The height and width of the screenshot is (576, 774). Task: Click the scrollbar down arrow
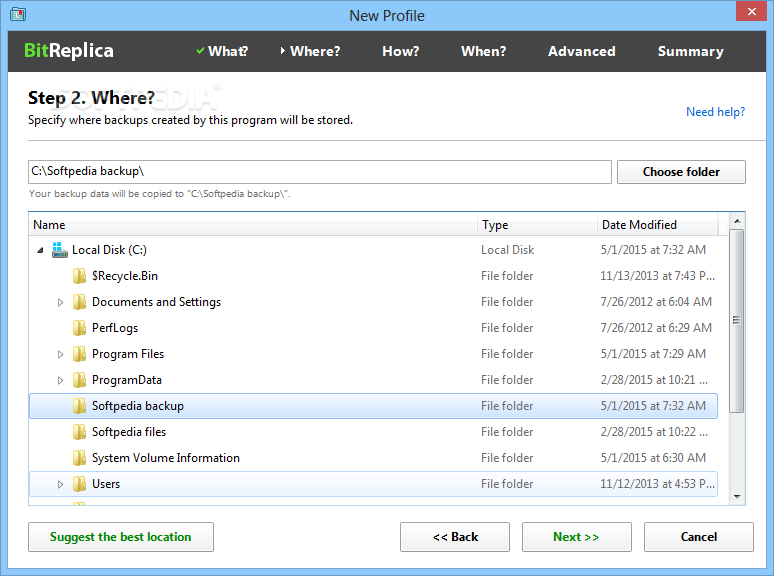pyautogui.click(x=736, y=497)
